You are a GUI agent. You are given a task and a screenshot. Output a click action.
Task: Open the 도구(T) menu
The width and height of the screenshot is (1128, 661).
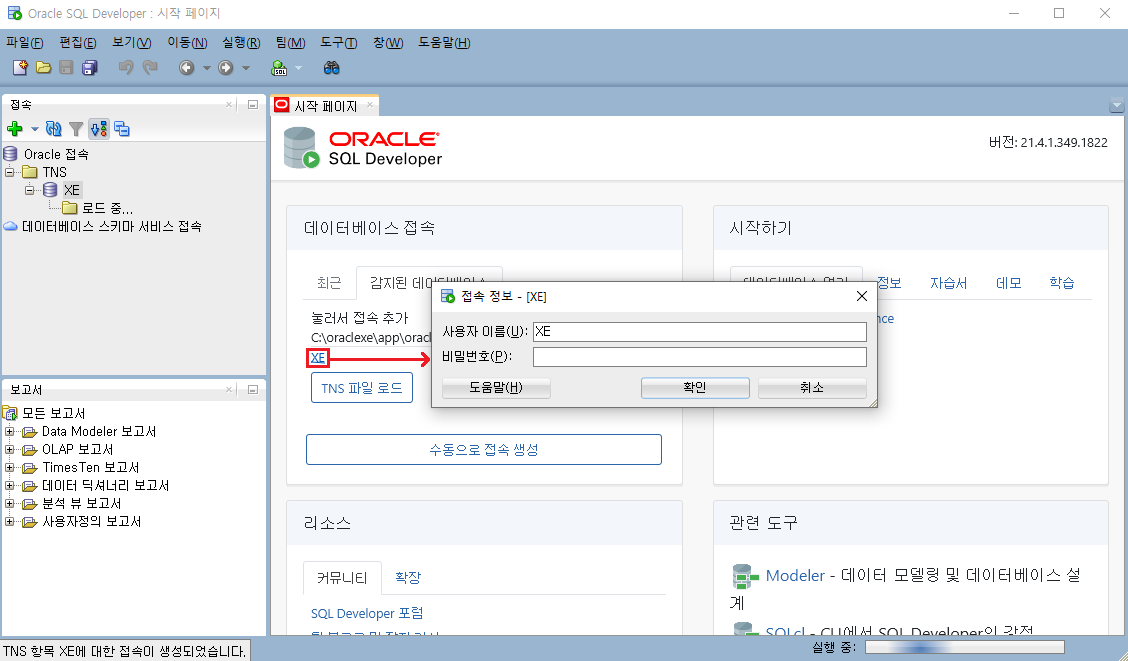coord(339,43)
